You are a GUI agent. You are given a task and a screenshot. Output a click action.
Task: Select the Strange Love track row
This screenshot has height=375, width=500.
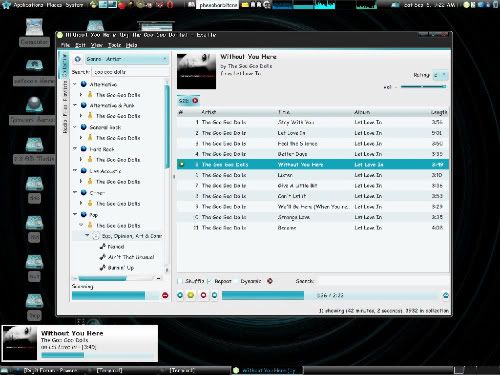point(313,217)
